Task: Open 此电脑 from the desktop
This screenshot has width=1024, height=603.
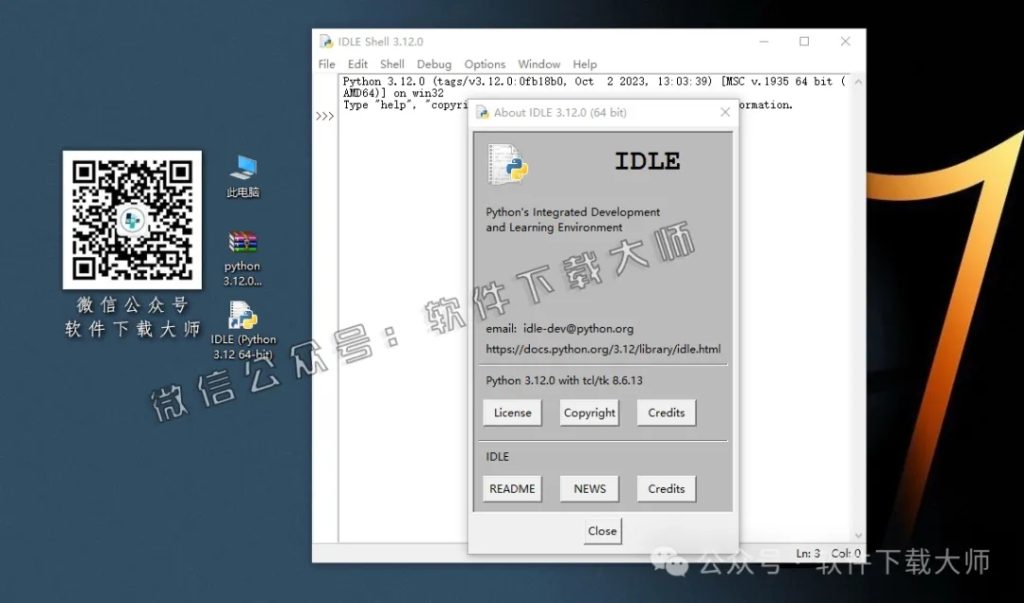Action: (241, 168)
